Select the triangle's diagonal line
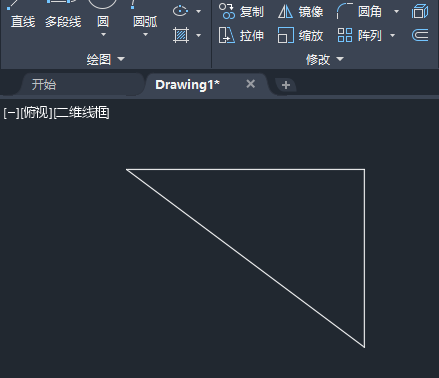The width and height of the screenshot is (439, 378). (245, 258)
